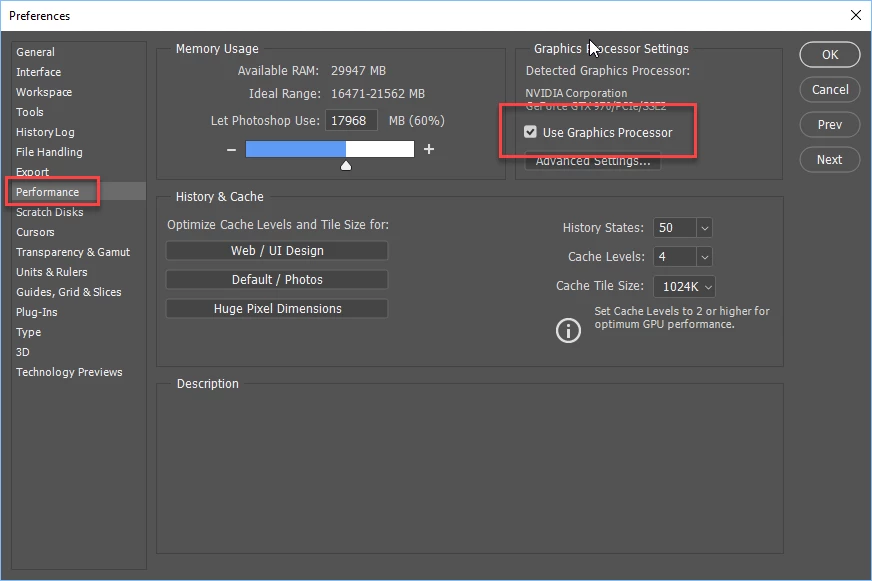
Task: Go to Cursors preferences
Action: tap(35, 232)
